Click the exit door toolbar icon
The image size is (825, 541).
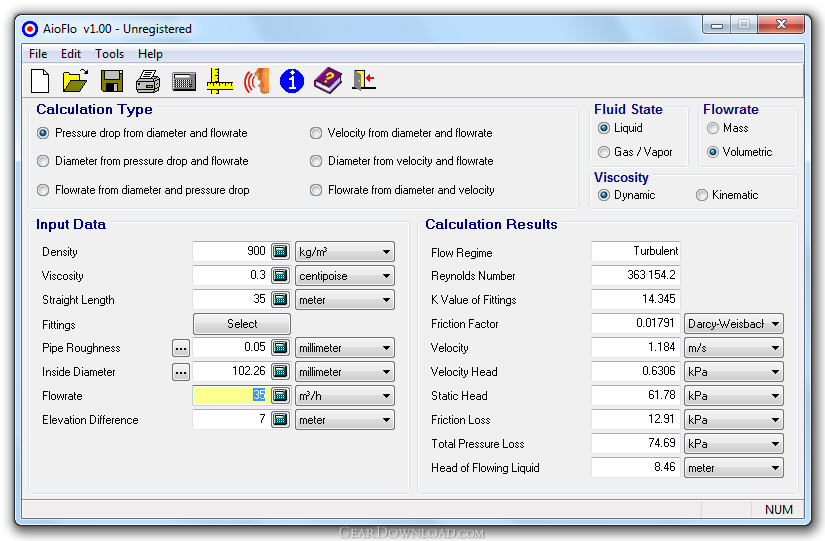(x=364, y=81)
